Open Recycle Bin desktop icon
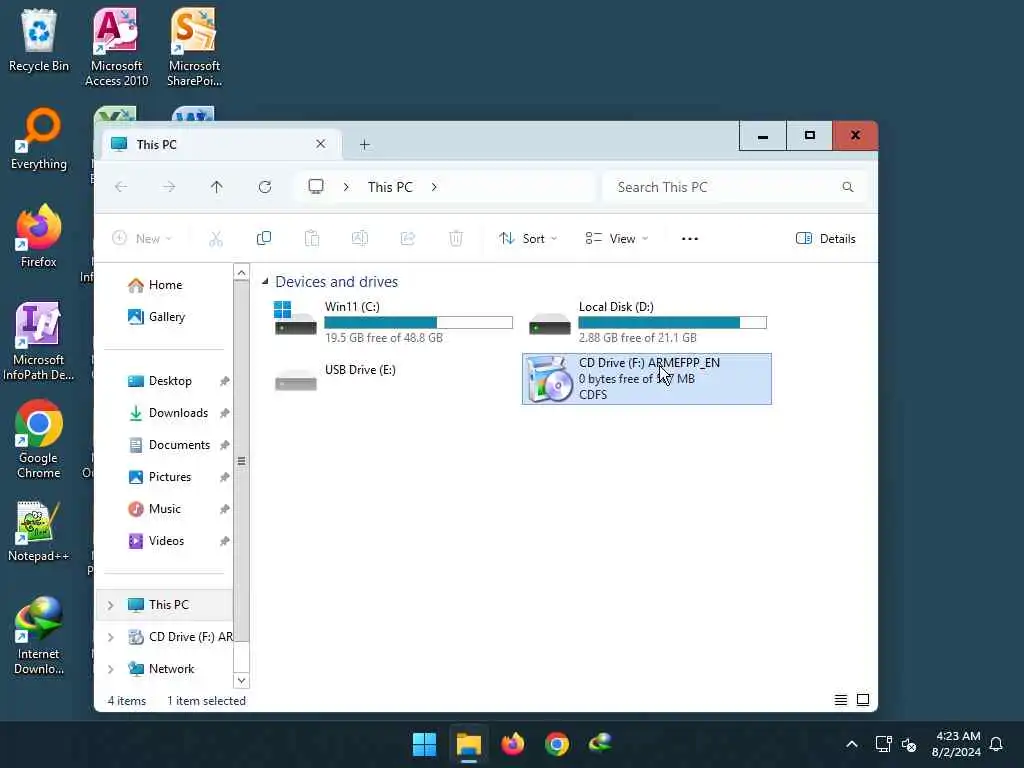 tap(39, 40)
